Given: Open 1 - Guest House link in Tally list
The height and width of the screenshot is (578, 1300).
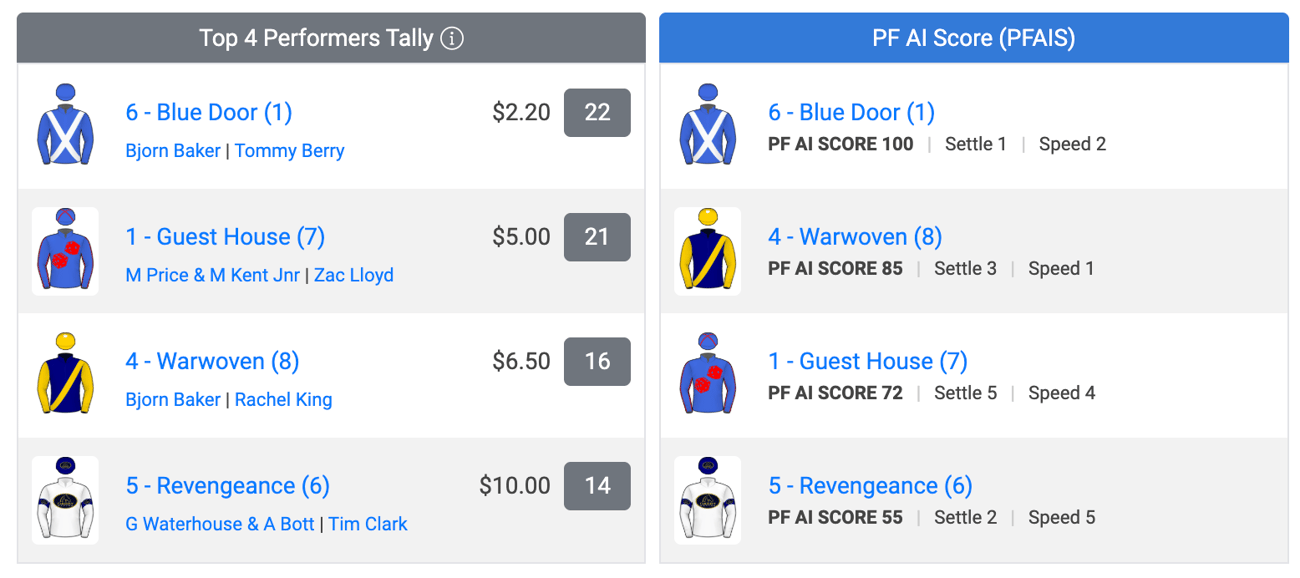Looking at the screenshot, I should pyautogui.click(x=225, y=237).
